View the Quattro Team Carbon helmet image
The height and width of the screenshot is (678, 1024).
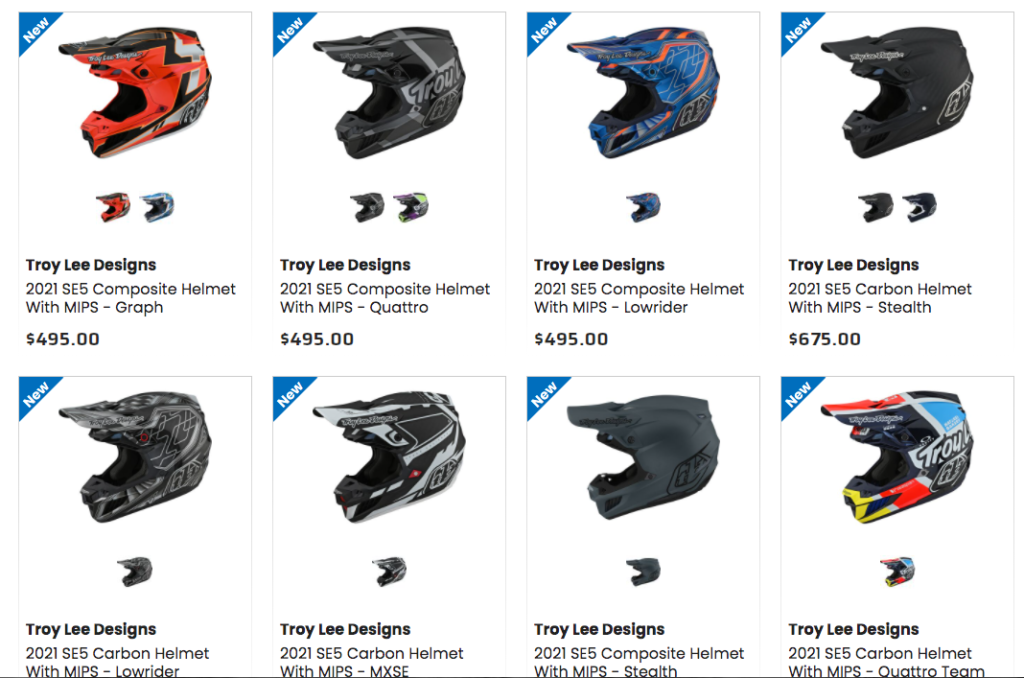coord(897,457)
